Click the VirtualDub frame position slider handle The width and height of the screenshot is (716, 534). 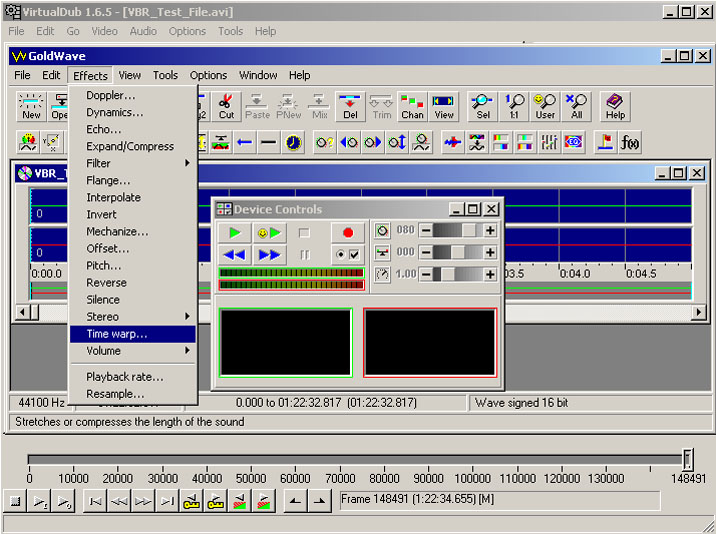coord(688,459)
